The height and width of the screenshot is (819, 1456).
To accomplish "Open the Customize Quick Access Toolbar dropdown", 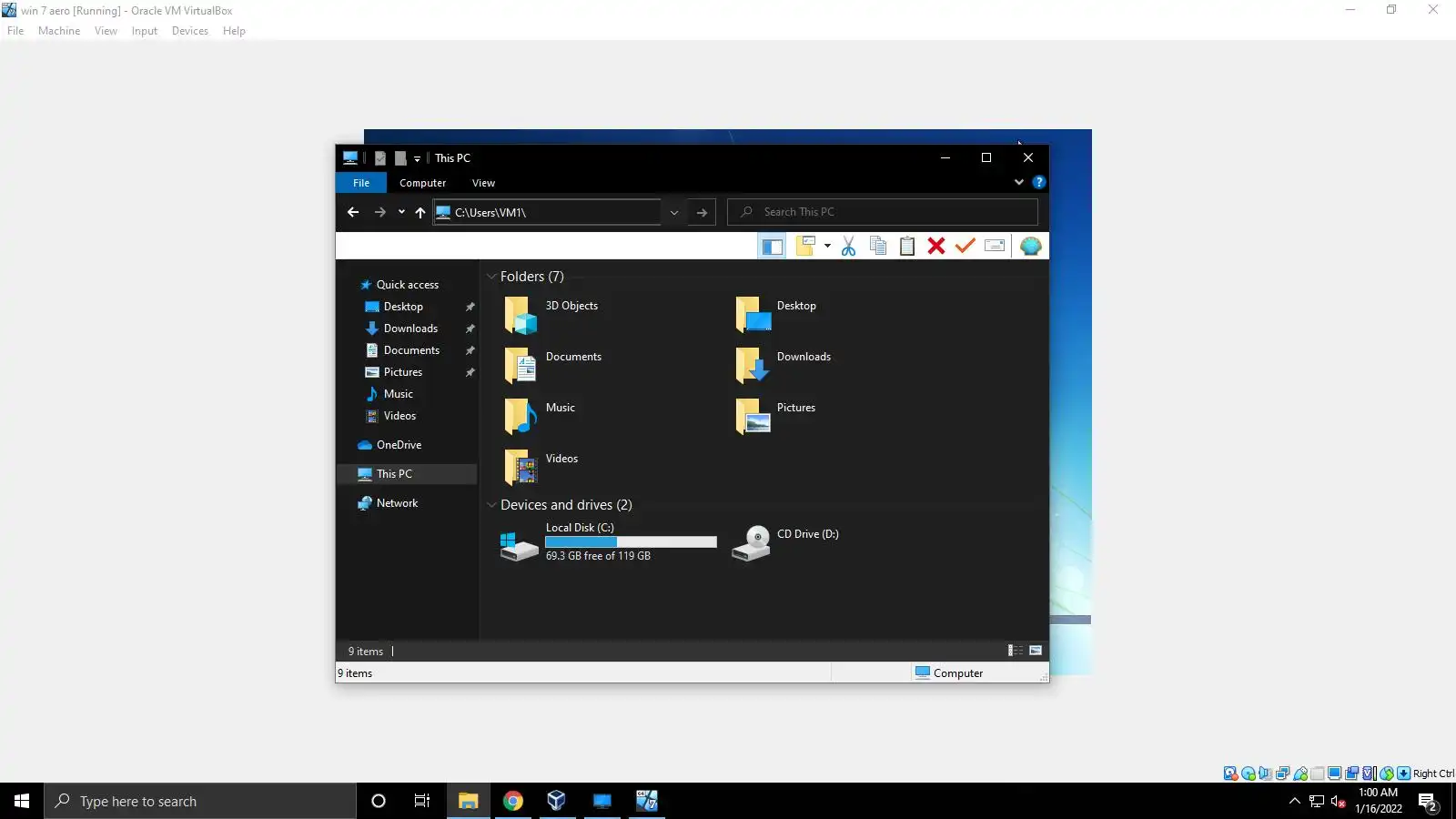I will (418, 158).
